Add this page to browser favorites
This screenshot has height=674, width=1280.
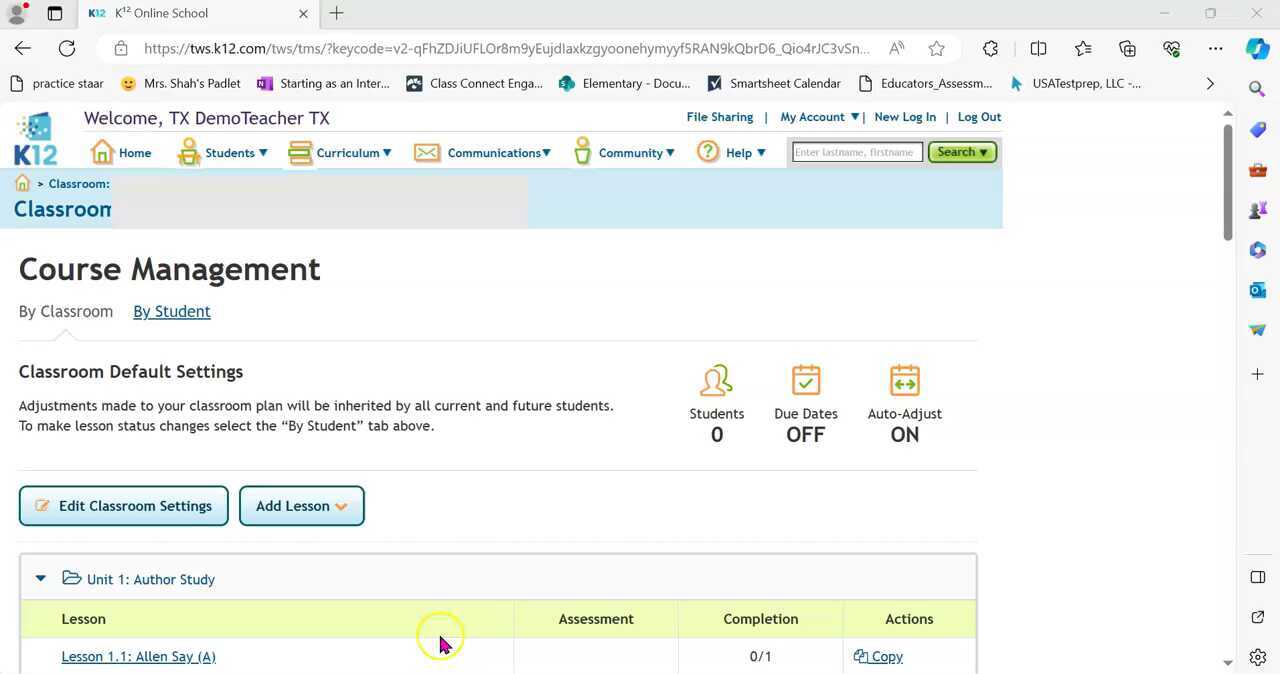936,48
